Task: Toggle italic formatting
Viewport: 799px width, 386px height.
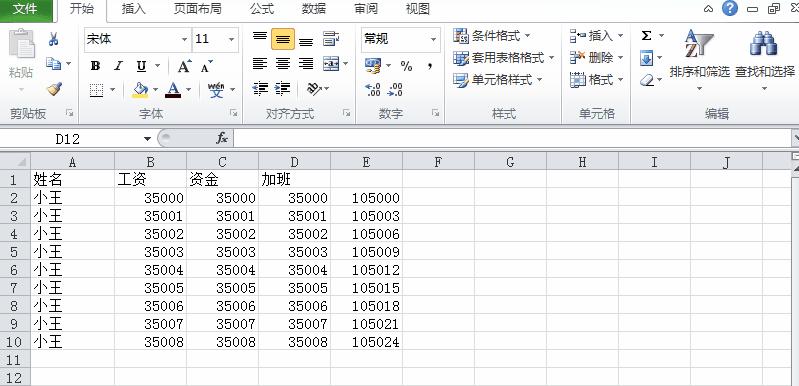Action: click(118, 66)
